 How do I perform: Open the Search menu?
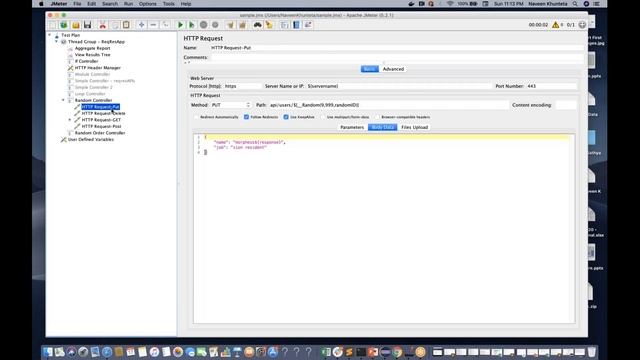(110, 4)
